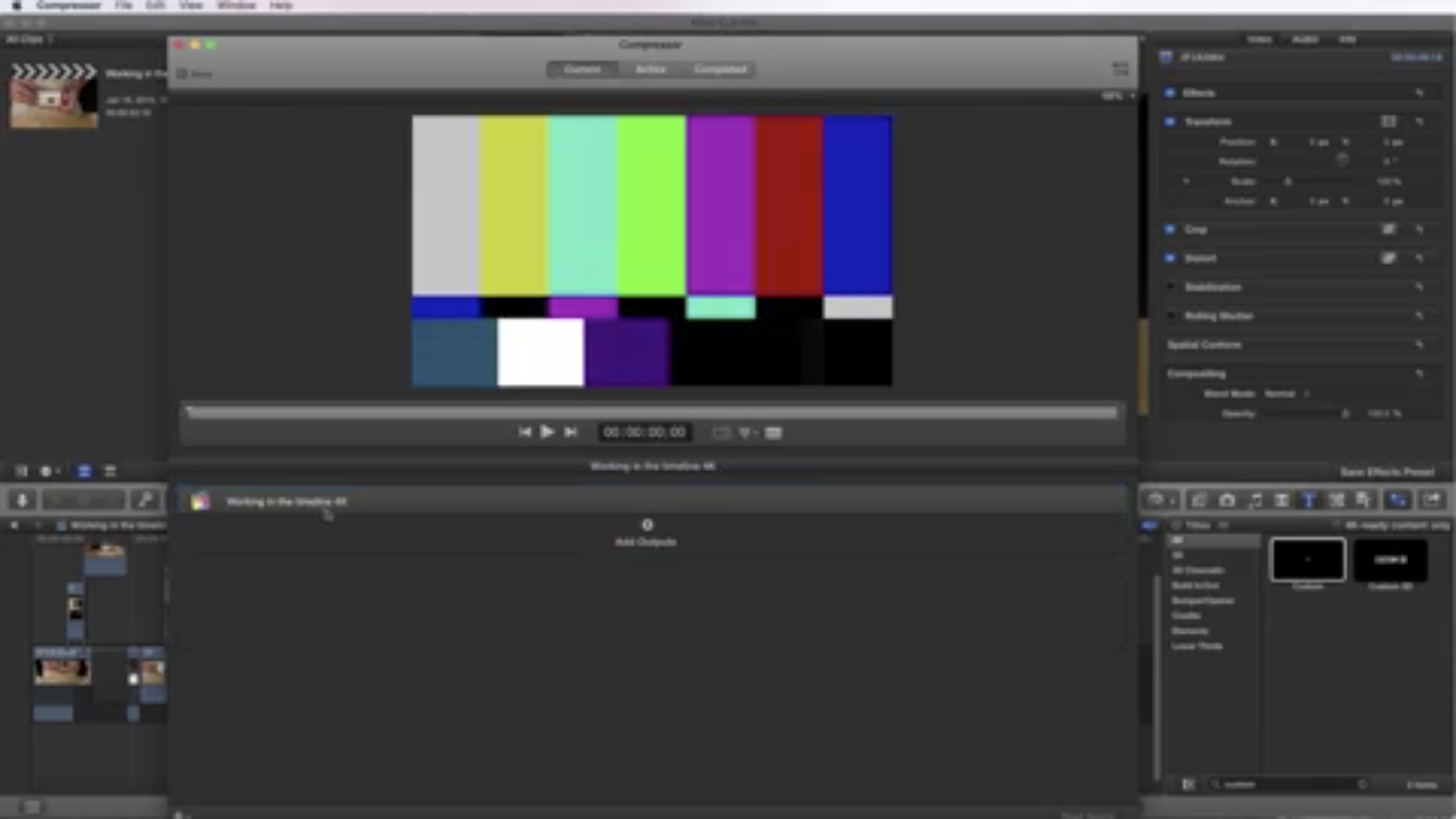Select the Custom title thumbnail

1308,560
